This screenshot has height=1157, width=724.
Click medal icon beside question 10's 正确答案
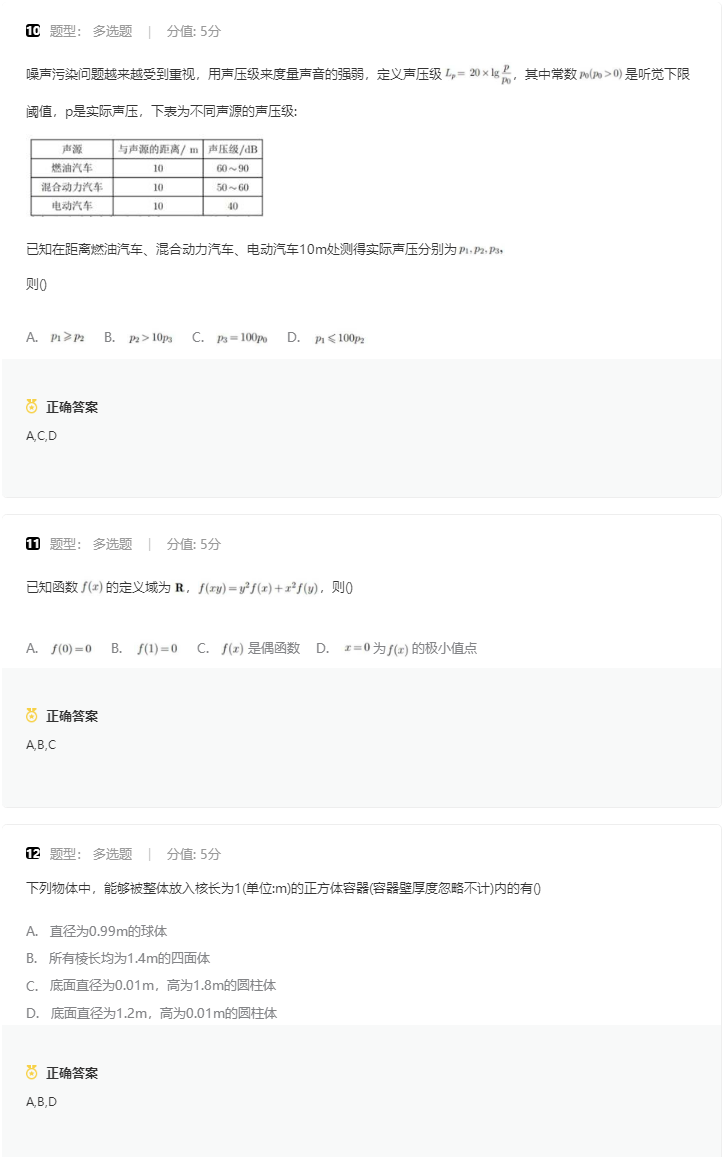tap(33, 407)
